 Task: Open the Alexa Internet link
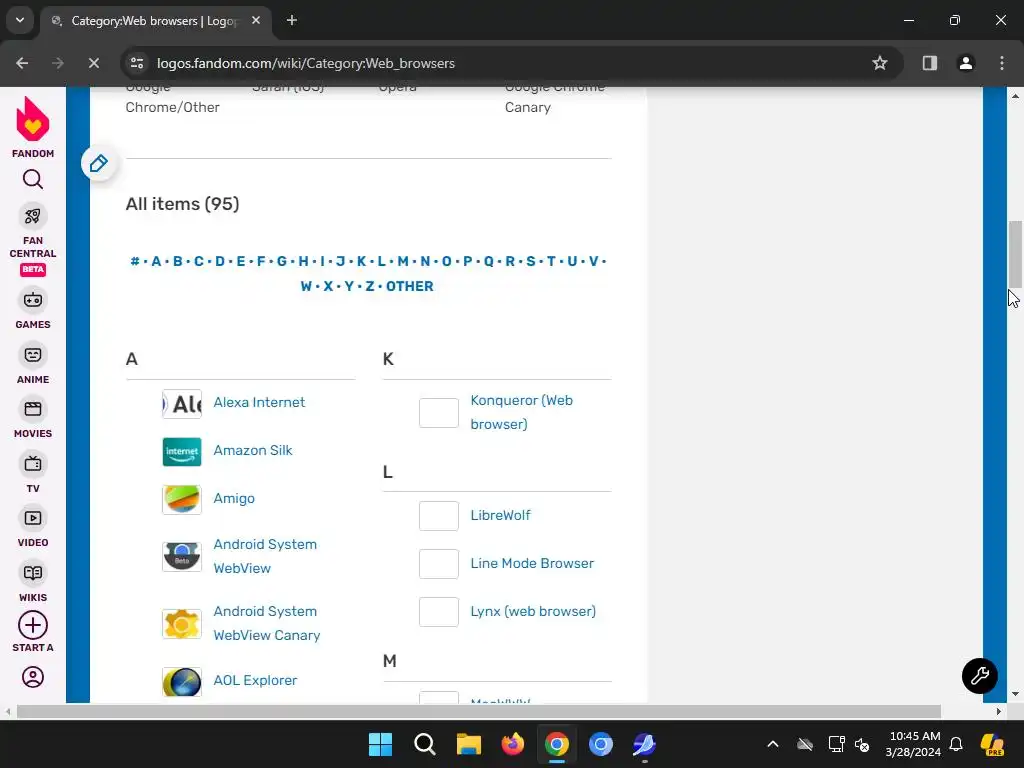coord(259,402)
